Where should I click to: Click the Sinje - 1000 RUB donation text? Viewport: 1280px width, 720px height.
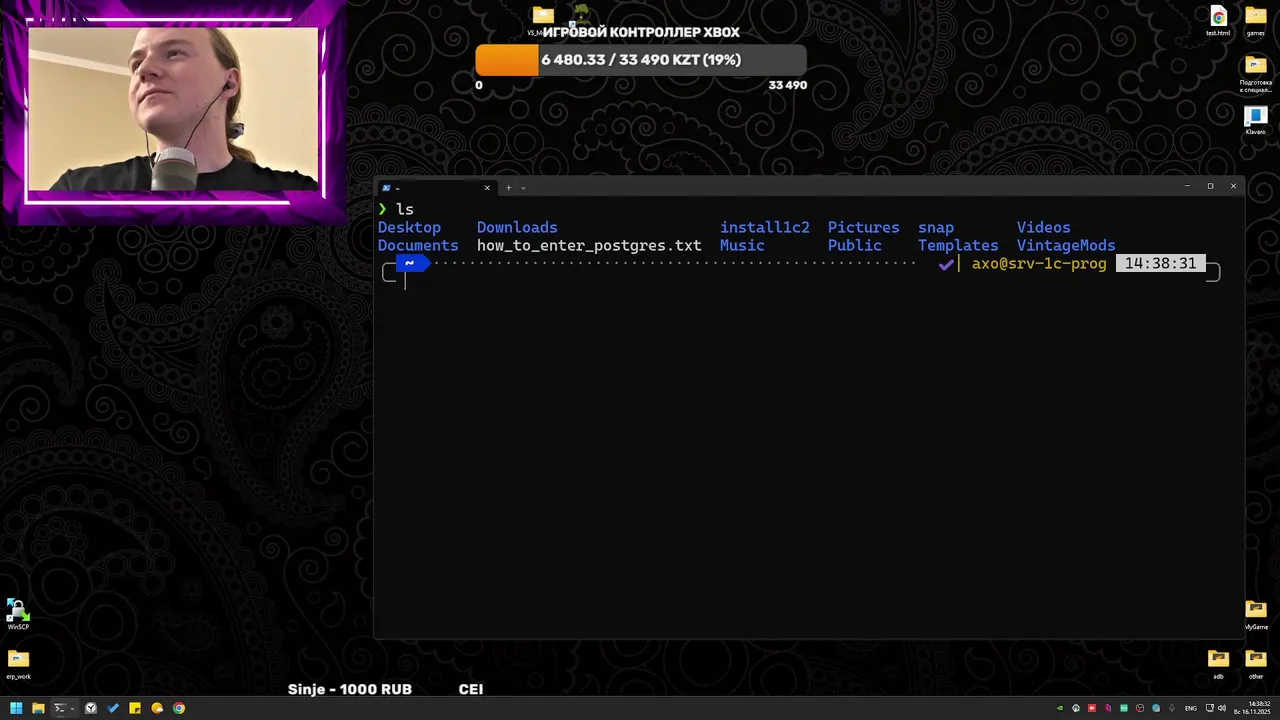pos(350,689)
